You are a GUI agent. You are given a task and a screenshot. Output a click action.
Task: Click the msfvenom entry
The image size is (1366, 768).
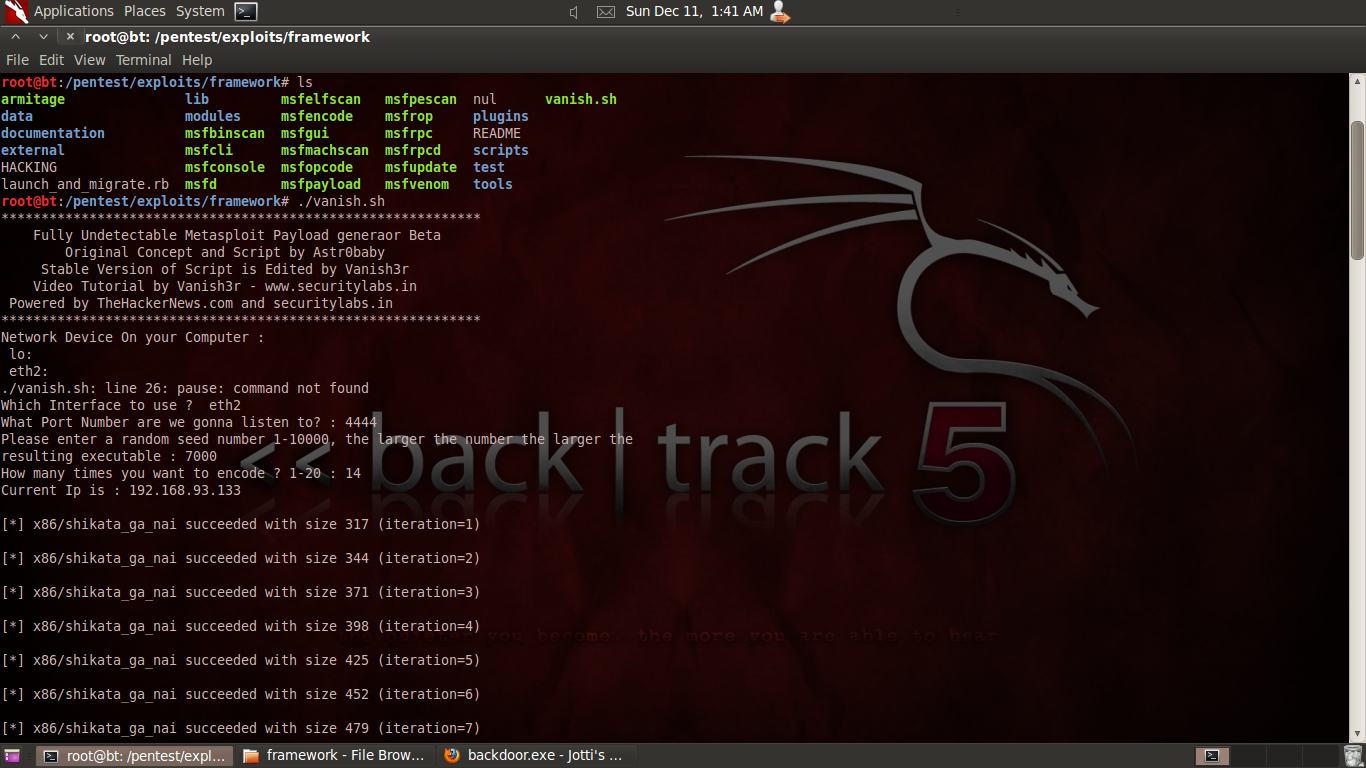click(417, 184)
